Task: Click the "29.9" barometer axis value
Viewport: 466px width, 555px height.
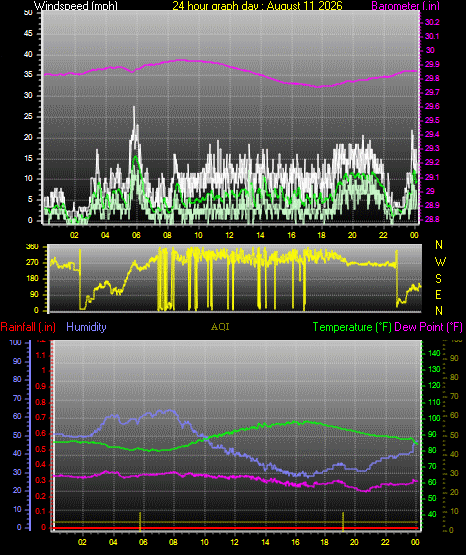Action: coord(432,64)
